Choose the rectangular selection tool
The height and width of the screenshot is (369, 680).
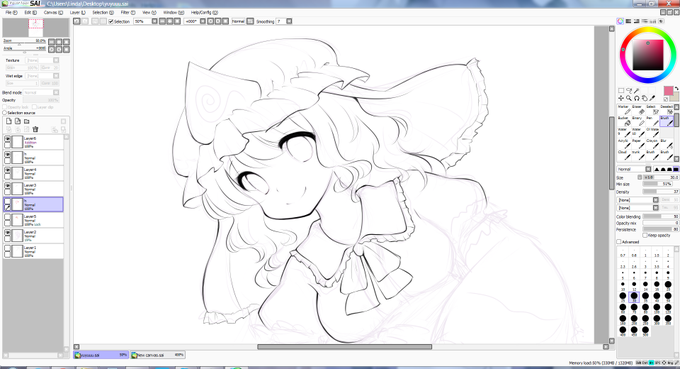coord(621,91)
